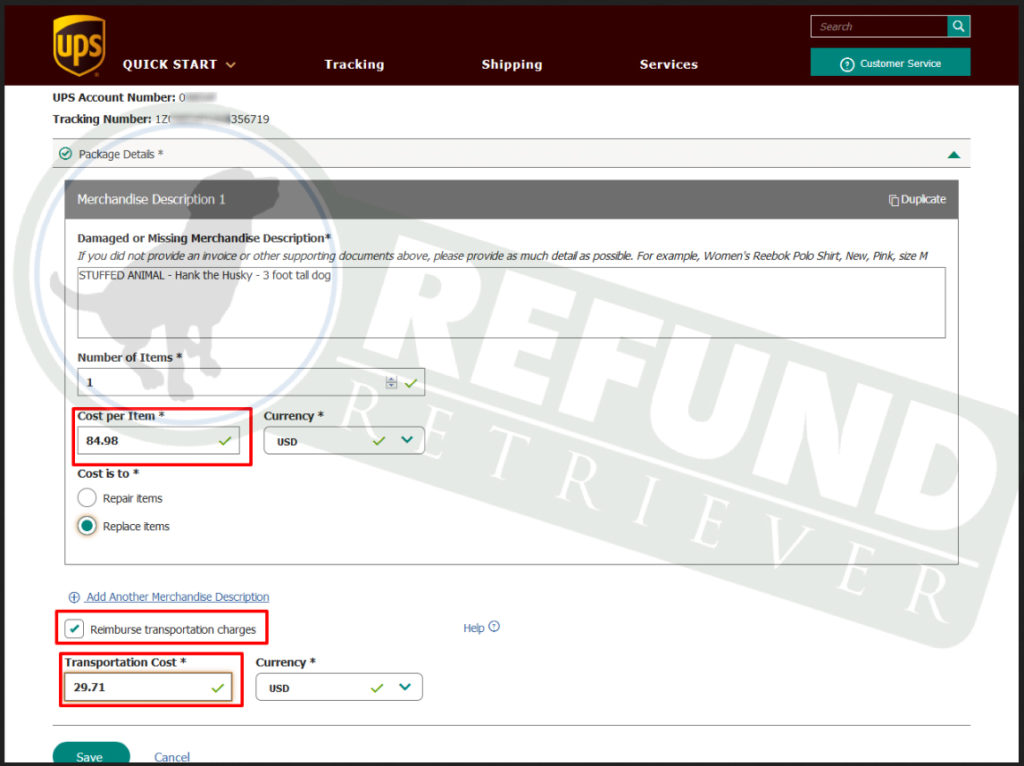
Task: Collapse the Package Details section
Action: coord(953,155)
